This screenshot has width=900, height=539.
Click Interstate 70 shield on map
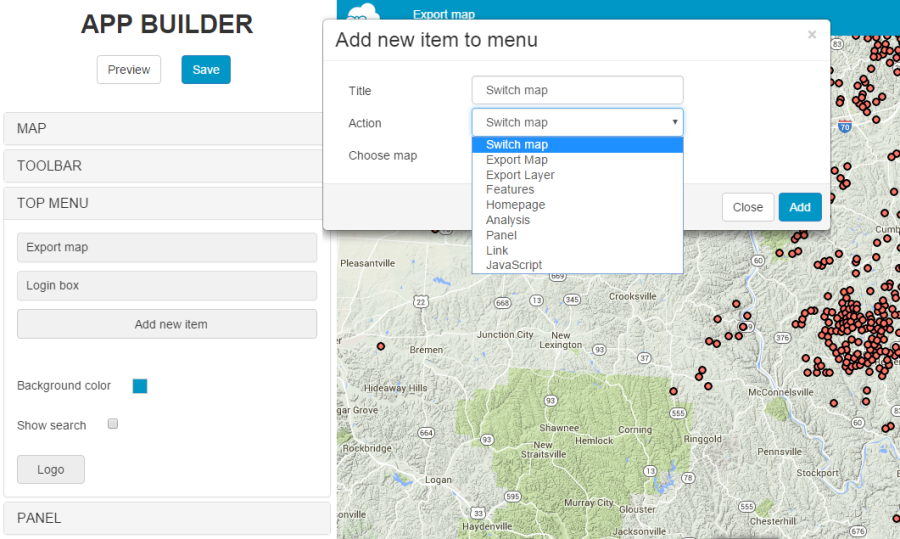(844, 126)
